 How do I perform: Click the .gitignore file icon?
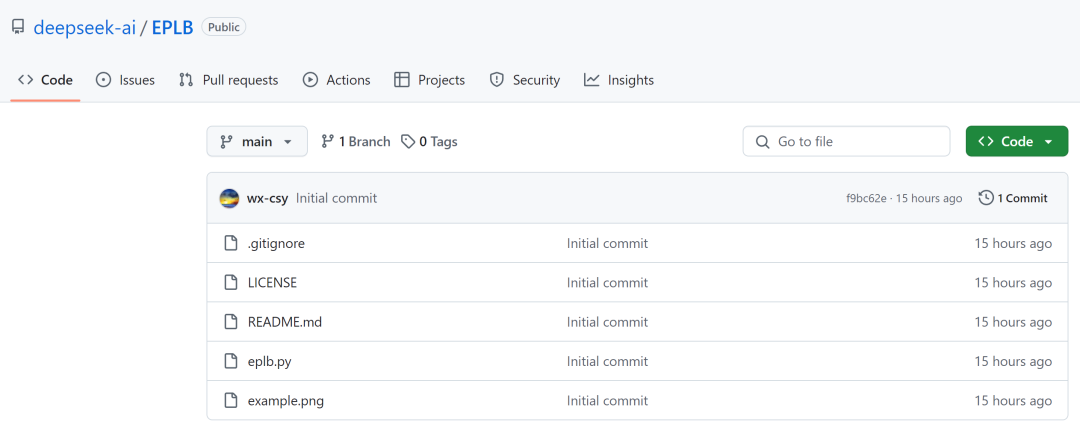pyautogui.click(x=231, y=243)
